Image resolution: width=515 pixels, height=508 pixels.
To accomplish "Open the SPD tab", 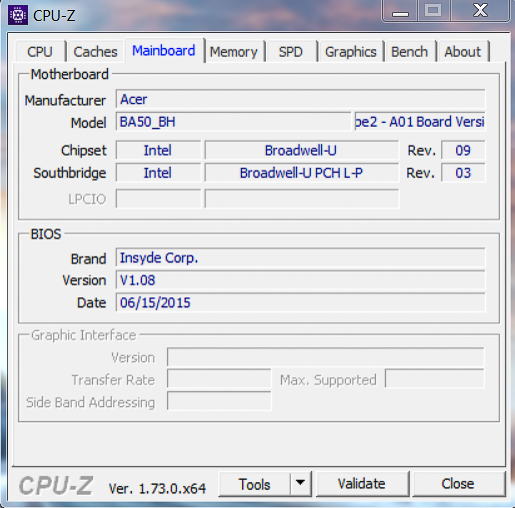I will click(291, 52).
